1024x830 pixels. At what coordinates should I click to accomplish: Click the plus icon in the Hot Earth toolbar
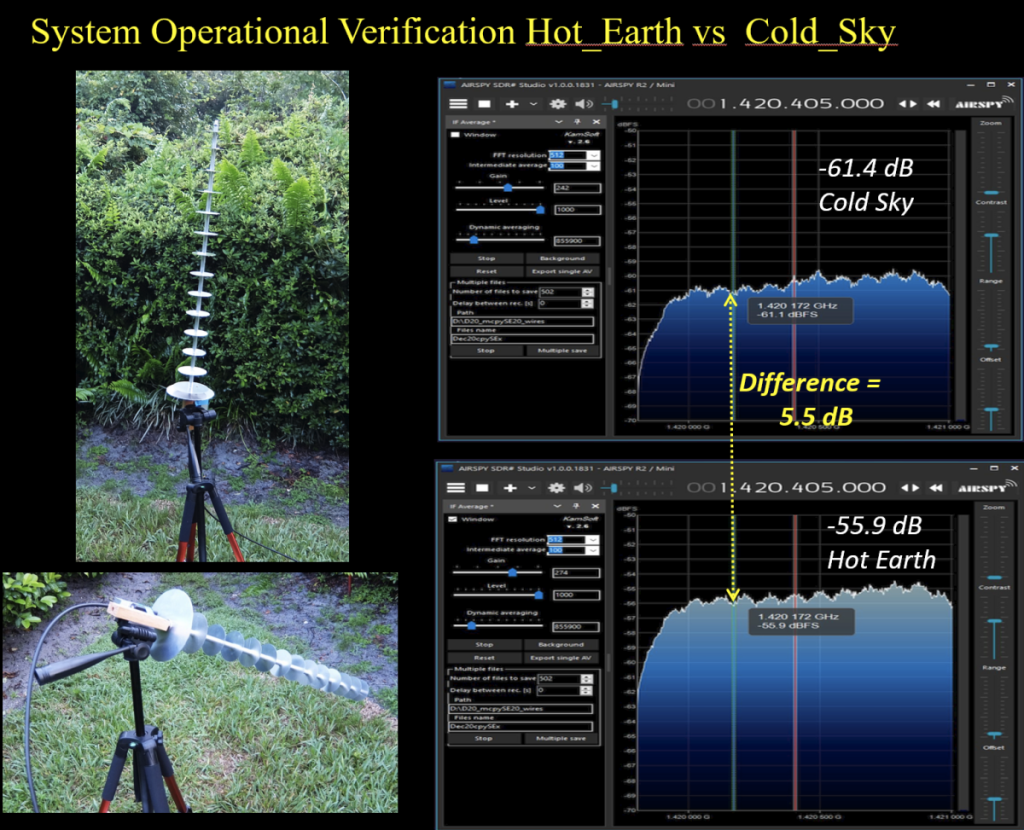[x=511, y=487]
